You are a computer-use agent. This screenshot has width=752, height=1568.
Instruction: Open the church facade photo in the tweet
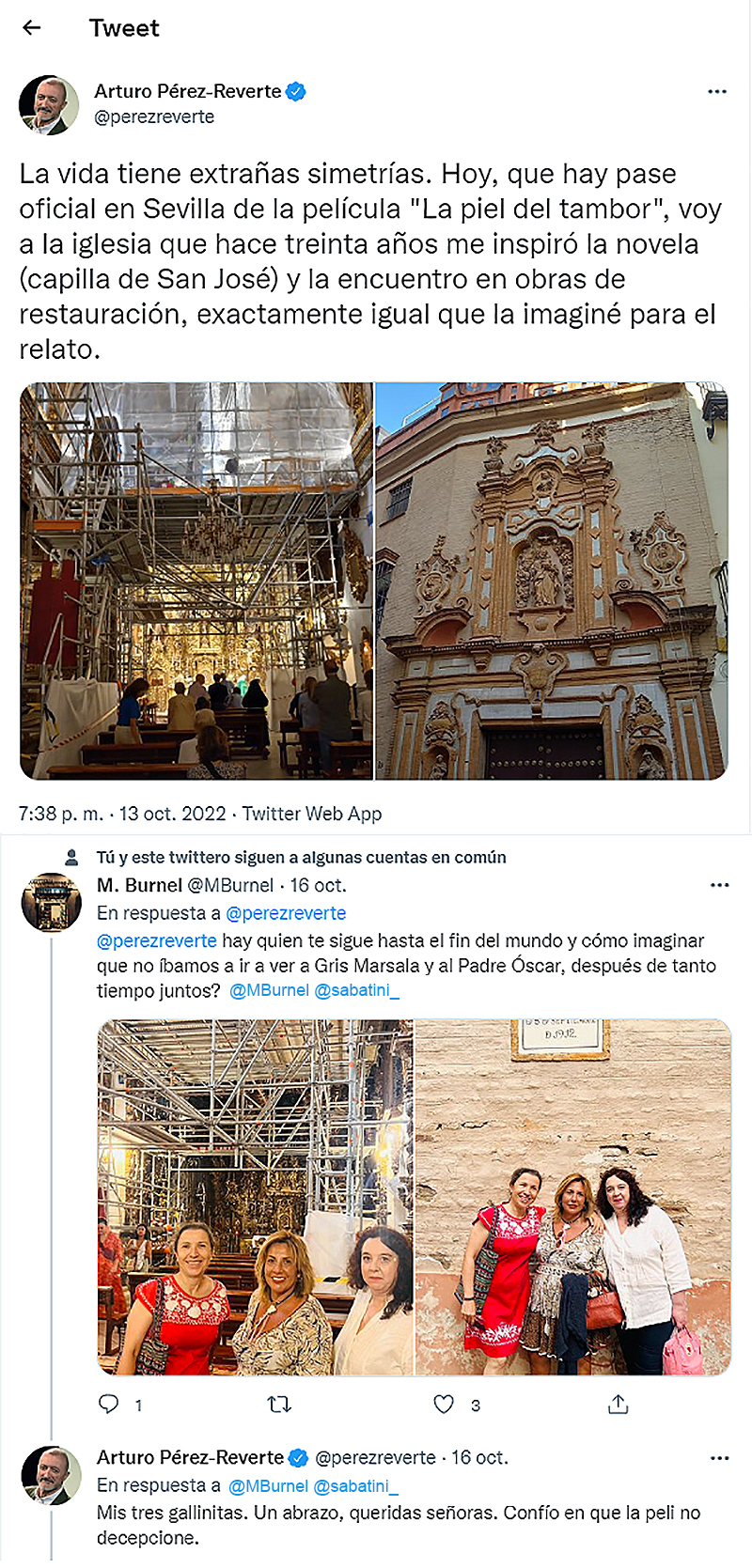pyautogui.click(x=552, y=581)
